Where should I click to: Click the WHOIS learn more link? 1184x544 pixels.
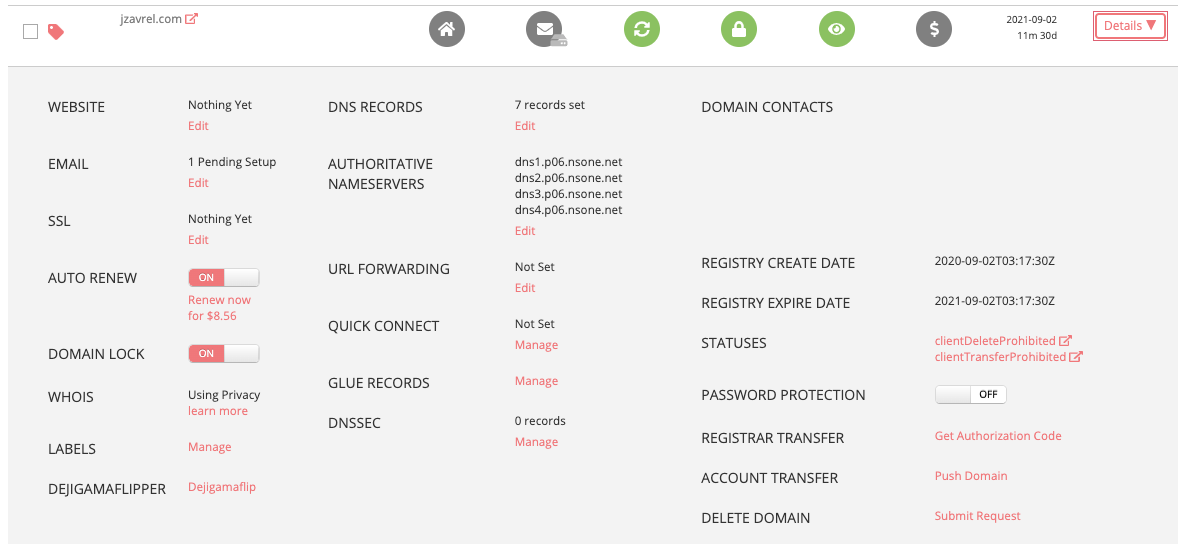click(x=218, y=411)
